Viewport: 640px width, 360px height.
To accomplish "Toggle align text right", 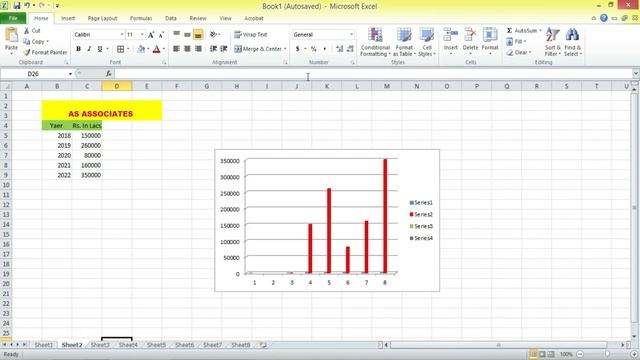I will pos(198,49).
